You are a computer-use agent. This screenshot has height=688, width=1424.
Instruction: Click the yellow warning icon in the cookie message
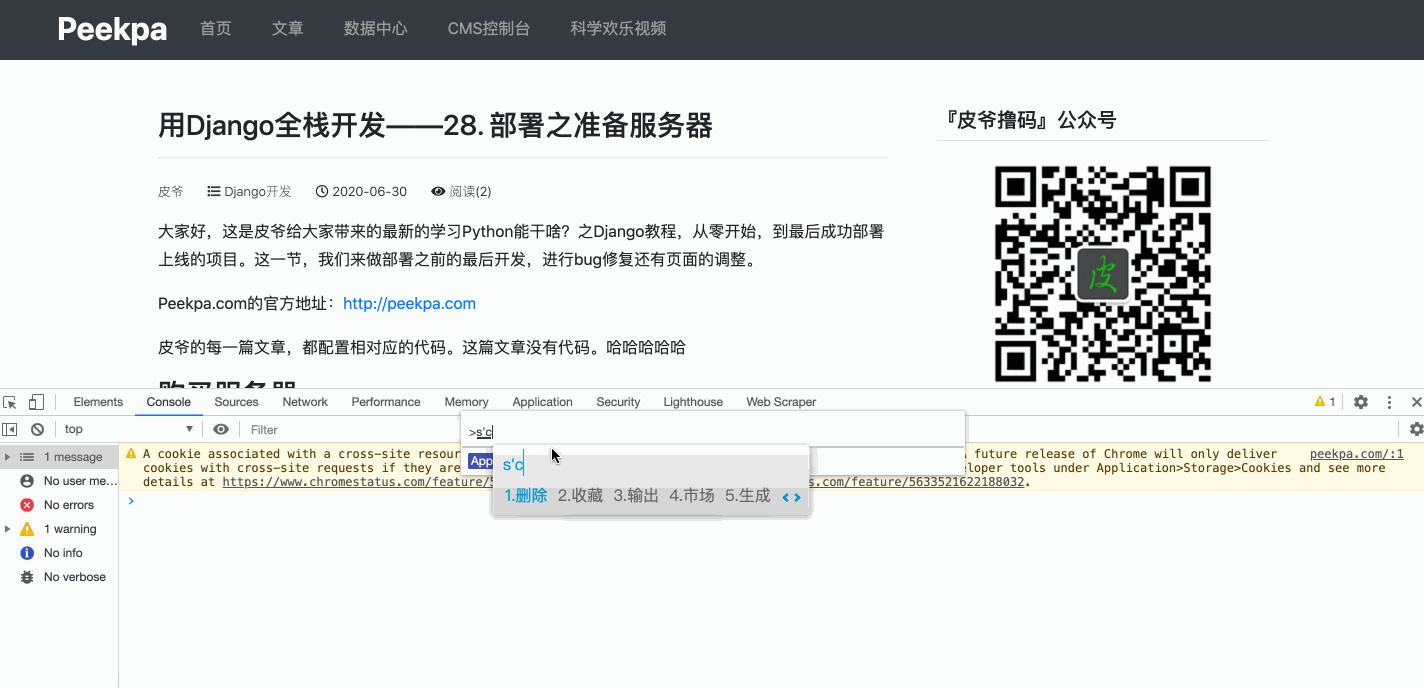coord(131,454)
